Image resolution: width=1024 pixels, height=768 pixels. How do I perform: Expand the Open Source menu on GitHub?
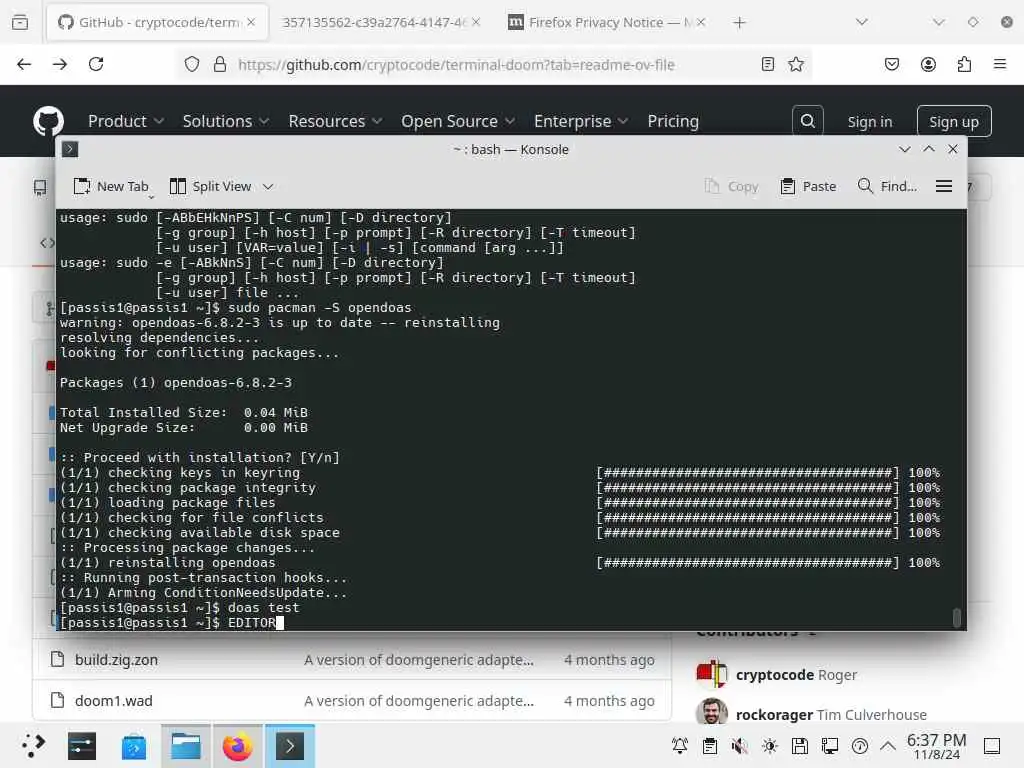pos(458,121)
